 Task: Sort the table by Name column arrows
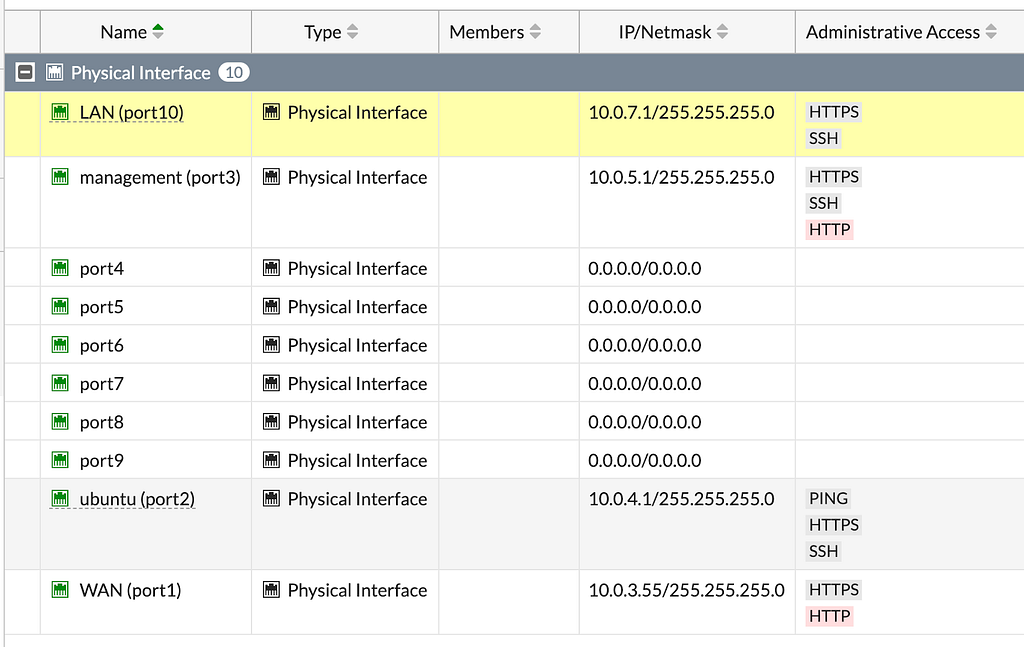coord(158,32)
